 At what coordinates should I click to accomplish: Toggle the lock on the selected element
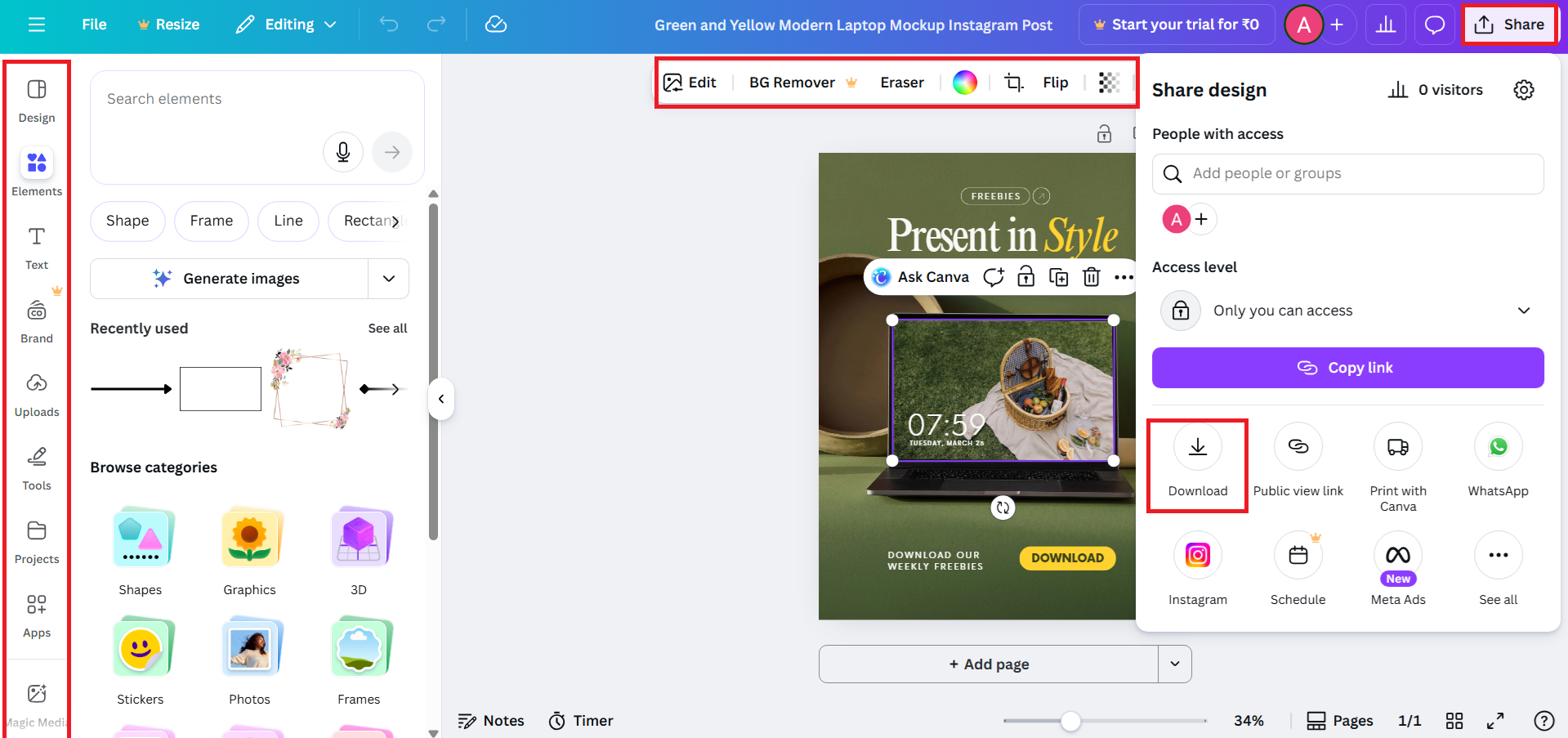pyautogui.click(x=1025, y=276)
